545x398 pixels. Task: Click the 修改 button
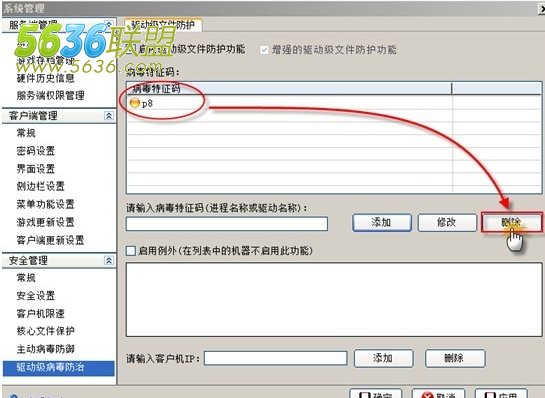(x=447, y=222)
